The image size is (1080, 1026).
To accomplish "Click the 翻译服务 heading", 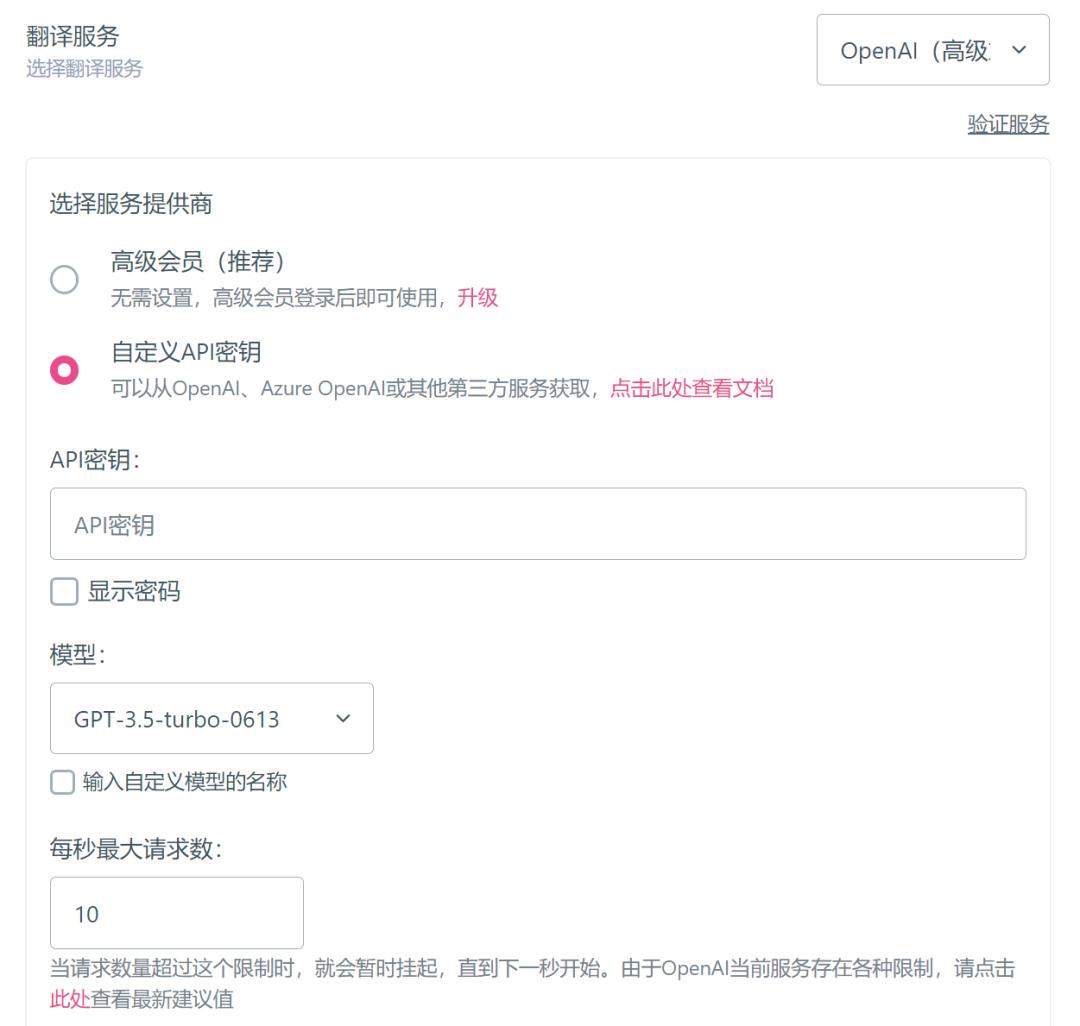I will [x=72, y=37].
